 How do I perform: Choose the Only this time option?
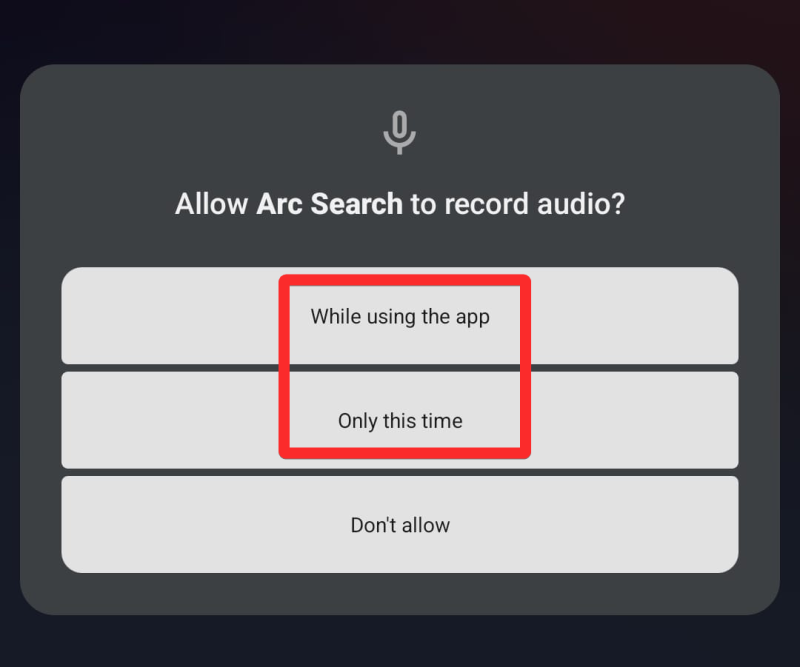click(399, 420)
